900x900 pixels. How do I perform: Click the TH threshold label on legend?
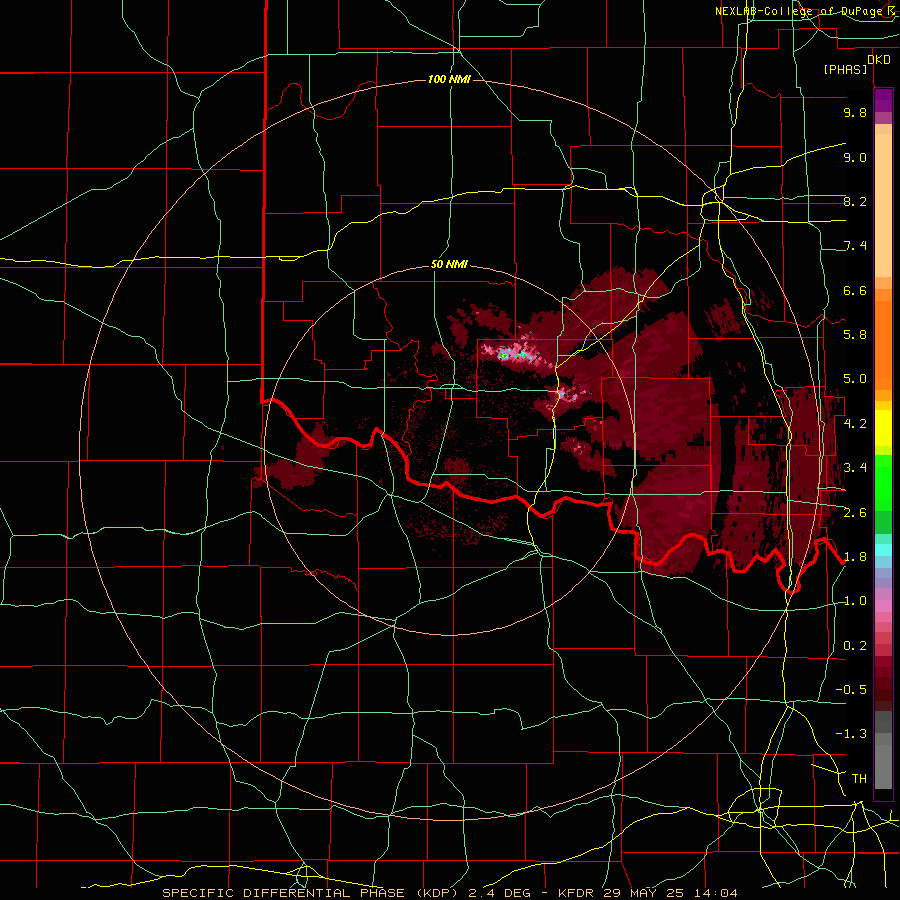pos(859,779)
